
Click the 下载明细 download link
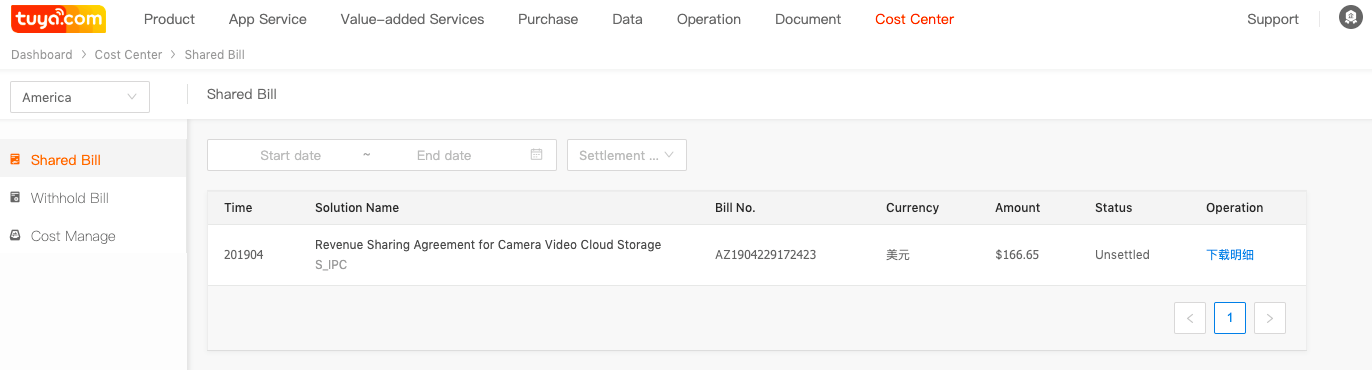(x=1230, y=255)
